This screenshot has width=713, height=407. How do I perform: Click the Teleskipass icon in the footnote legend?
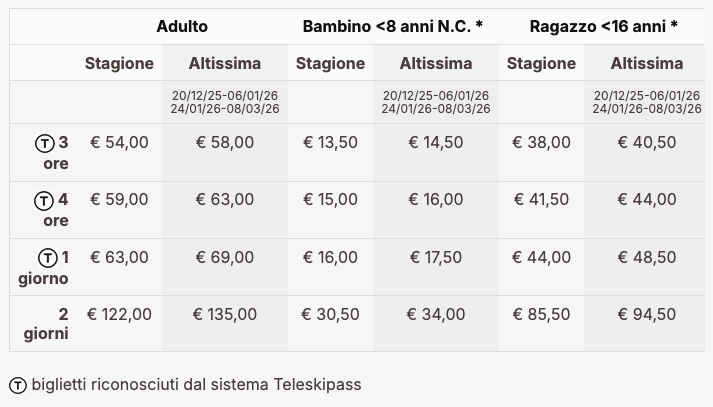point(18,385)
